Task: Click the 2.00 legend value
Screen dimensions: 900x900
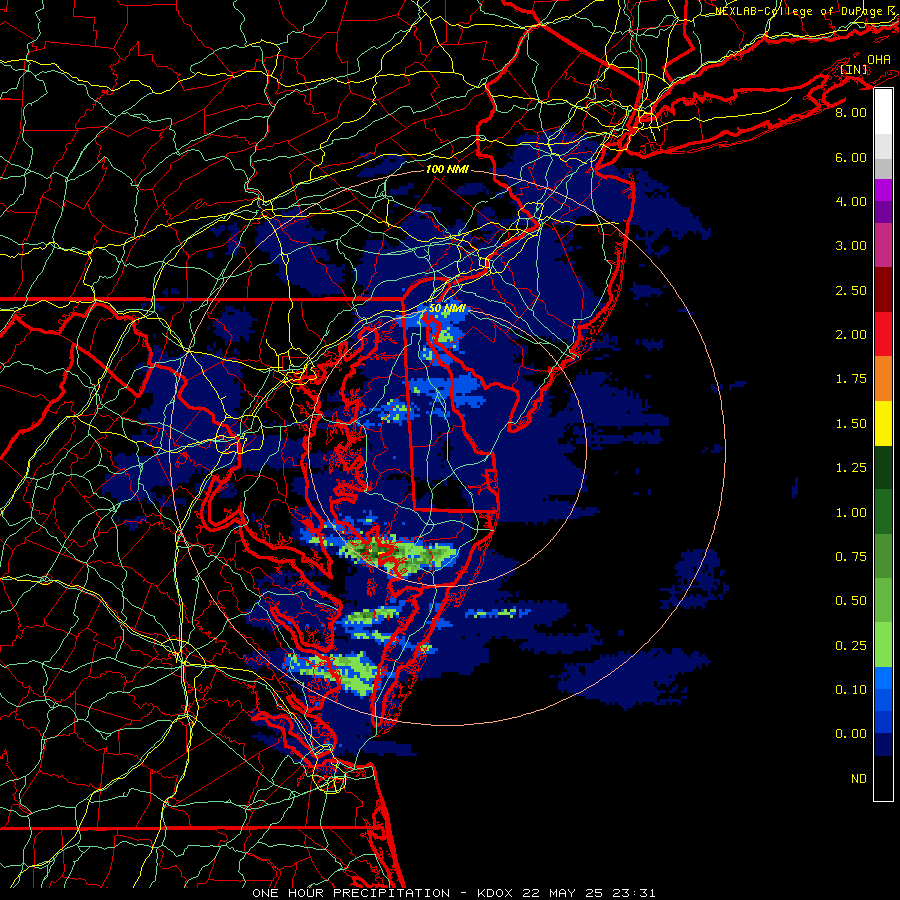Action: coord(851,335)
